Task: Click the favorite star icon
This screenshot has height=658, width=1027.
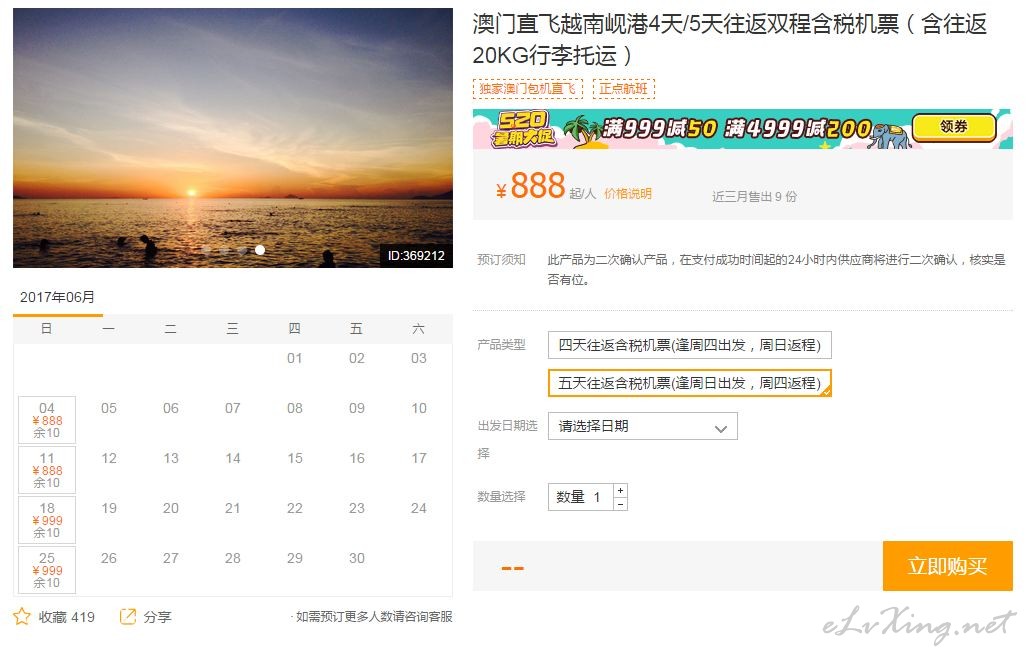Action: tap(22, 616)
